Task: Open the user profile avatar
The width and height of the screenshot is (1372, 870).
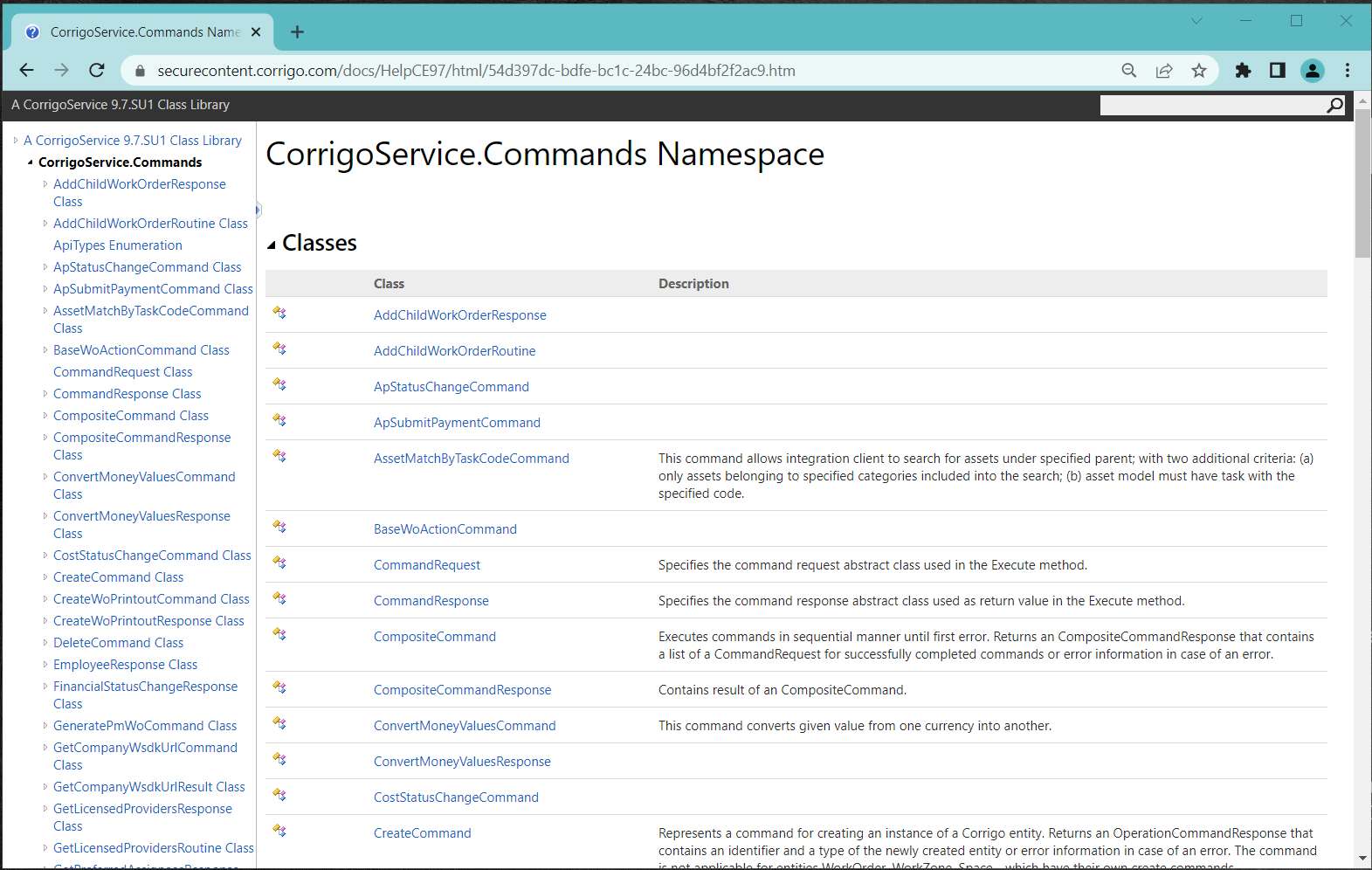Action: point(1313,71)
